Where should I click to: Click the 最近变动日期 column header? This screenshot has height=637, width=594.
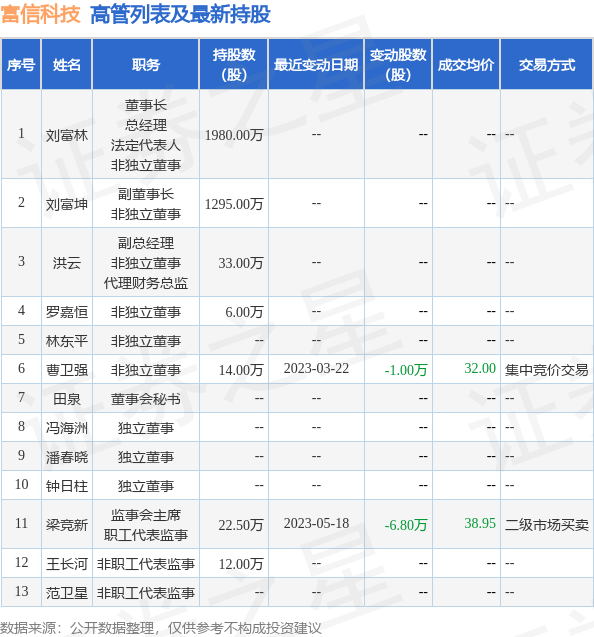(316, 65)
